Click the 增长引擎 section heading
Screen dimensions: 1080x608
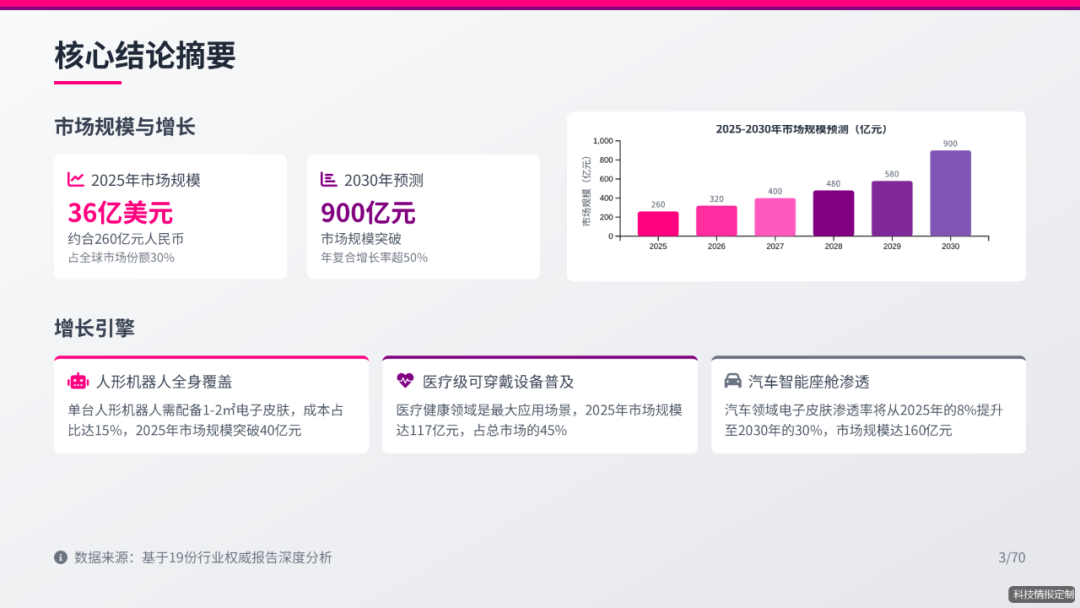tap(94, 328)
